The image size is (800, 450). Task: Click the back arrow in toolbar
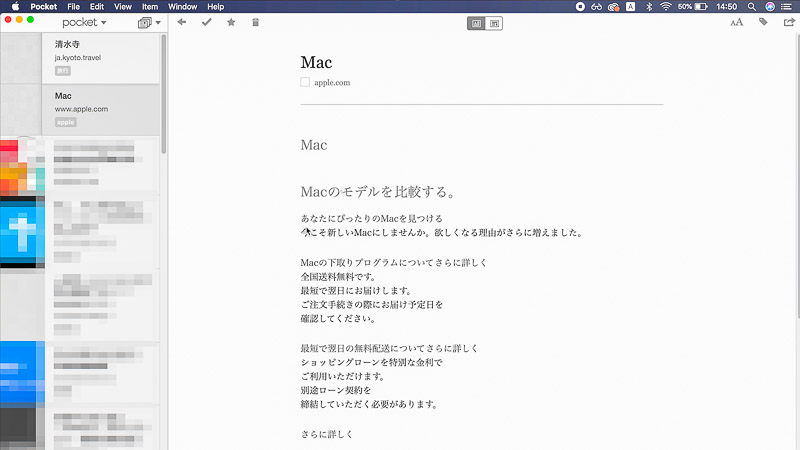(x=182, y=22)
